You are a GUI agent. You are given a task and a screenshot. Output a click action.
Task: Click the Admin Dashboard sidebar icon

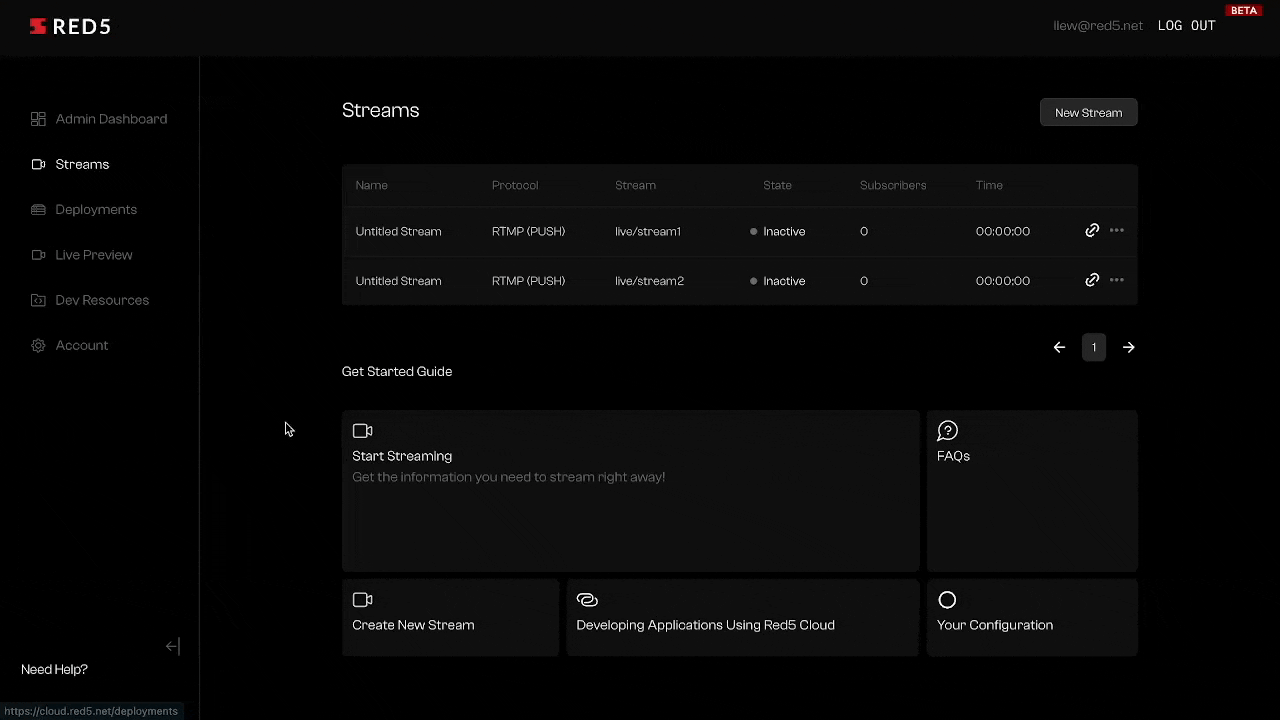tap(38, 119)
